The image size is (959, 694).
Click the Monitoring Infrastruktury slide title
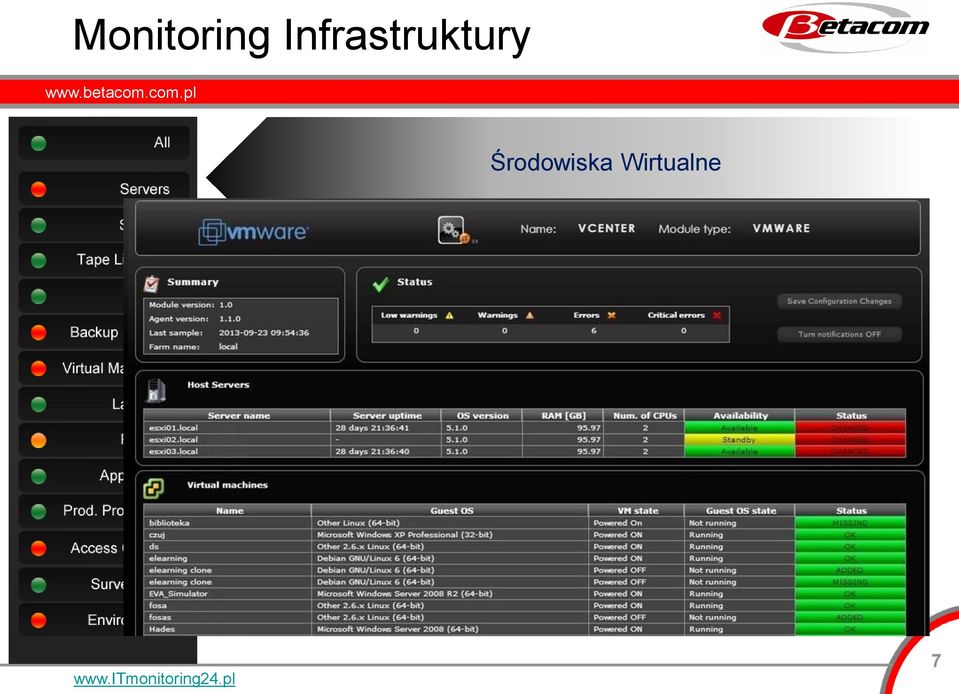302,35
